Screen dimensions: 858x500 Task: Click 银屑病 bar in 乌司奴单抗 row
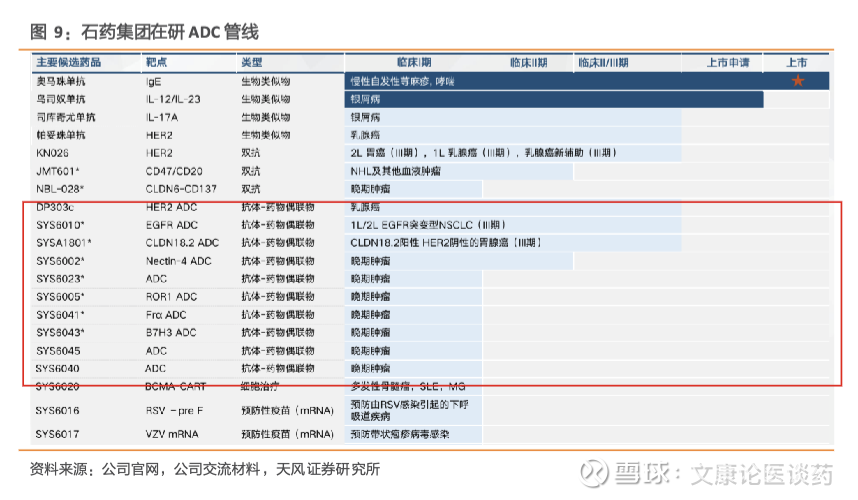point(554,99)
